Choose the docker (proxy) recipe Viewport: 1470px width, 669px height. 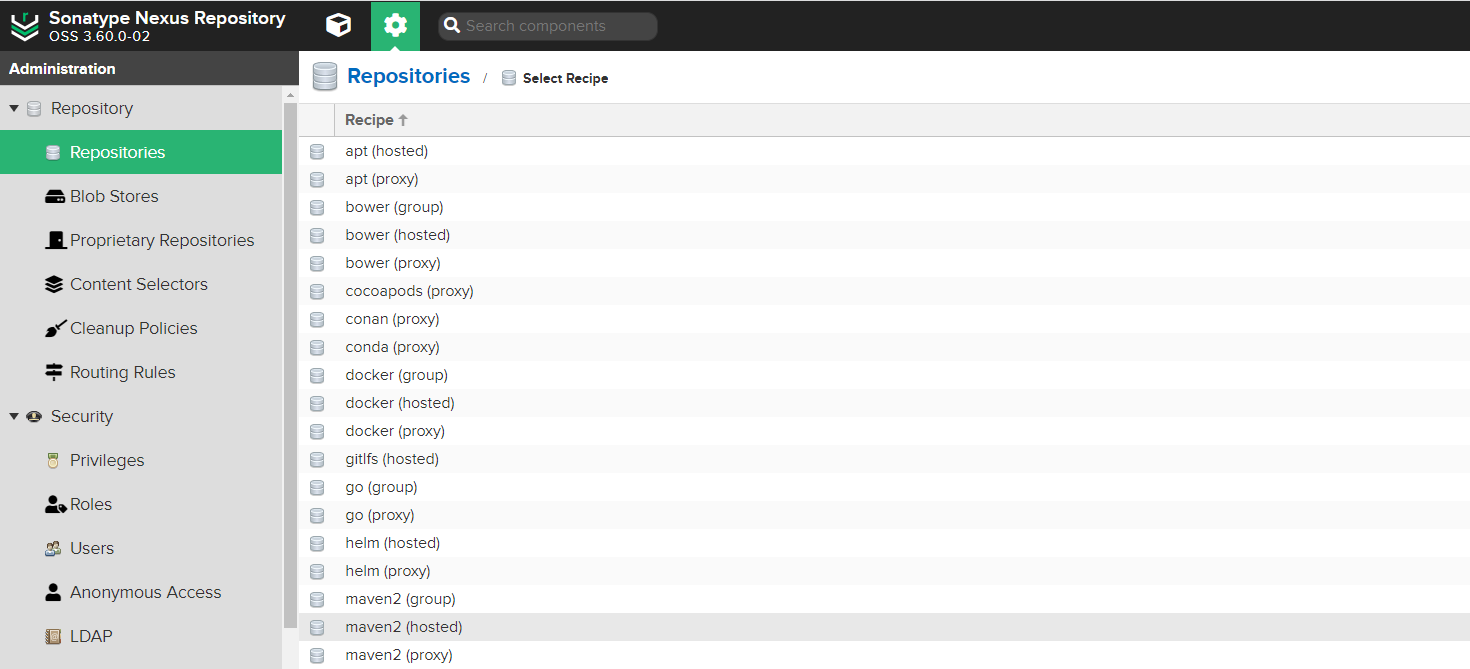(394, 431)
